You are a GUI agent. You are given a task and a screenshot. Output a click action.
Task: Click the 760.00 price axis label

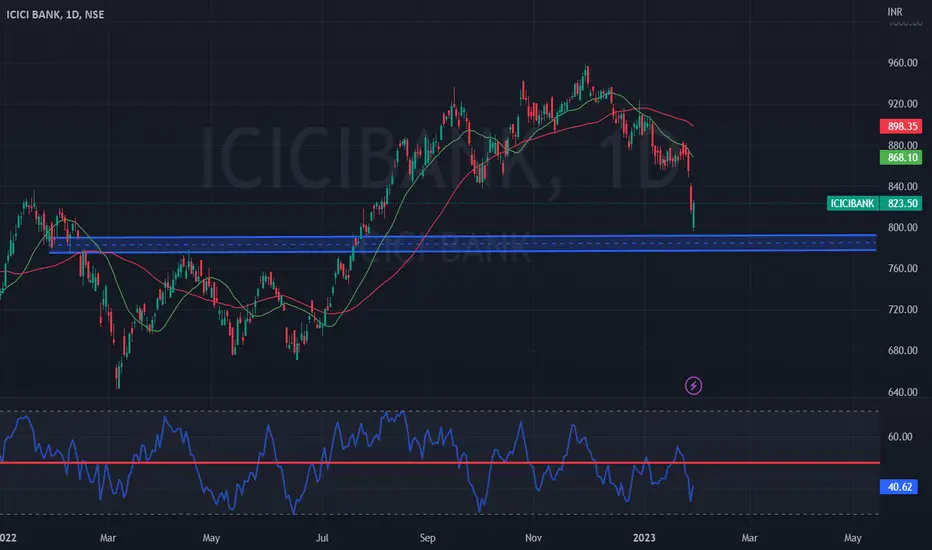[902, 269]
